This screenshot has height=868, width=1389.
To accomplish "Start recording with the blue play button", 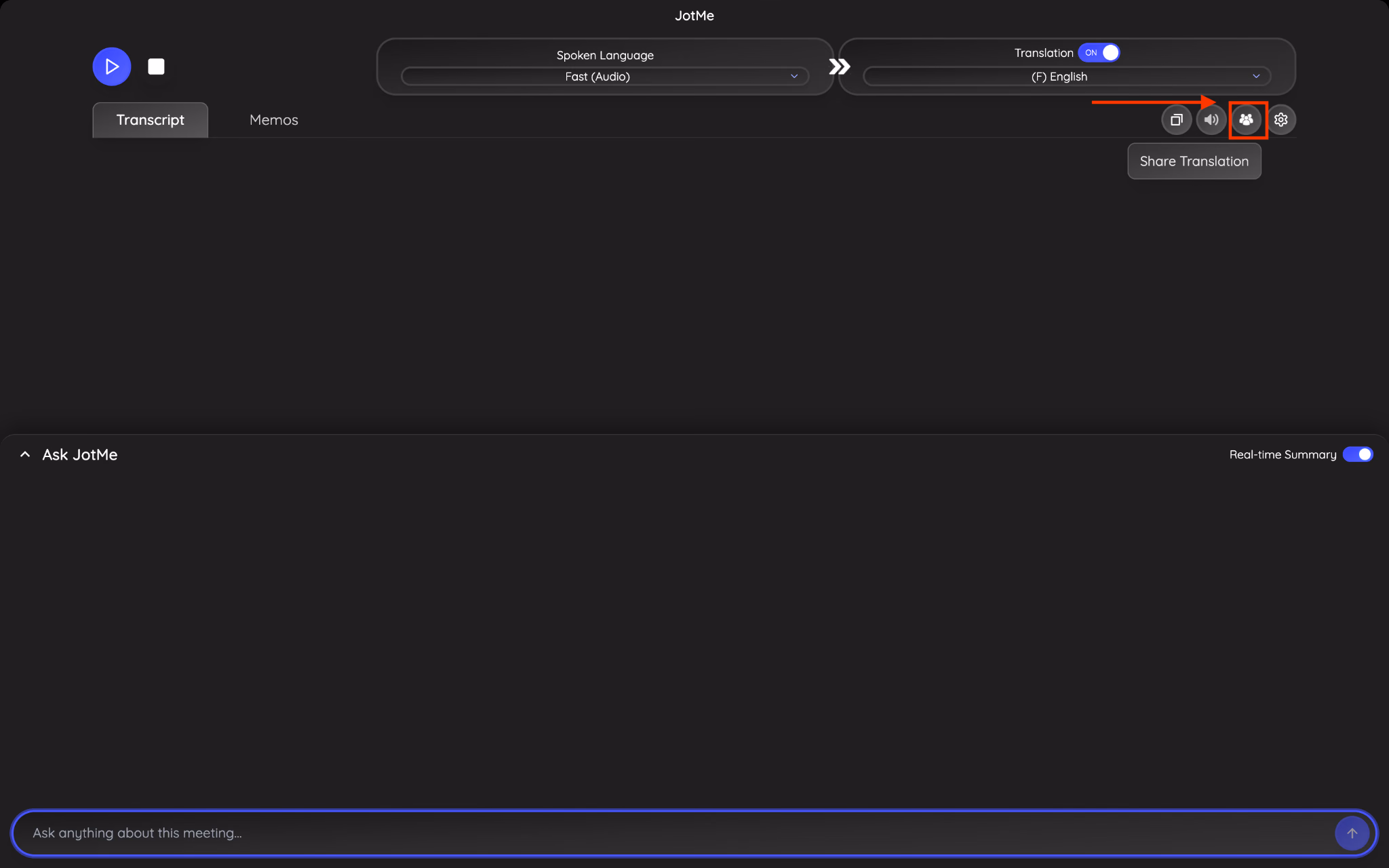I will (x=112, y=66).
